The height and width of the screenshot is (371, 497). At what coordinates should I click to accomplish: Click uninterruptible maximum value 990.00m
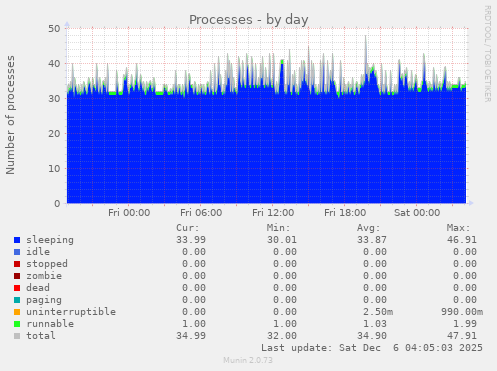462,312
